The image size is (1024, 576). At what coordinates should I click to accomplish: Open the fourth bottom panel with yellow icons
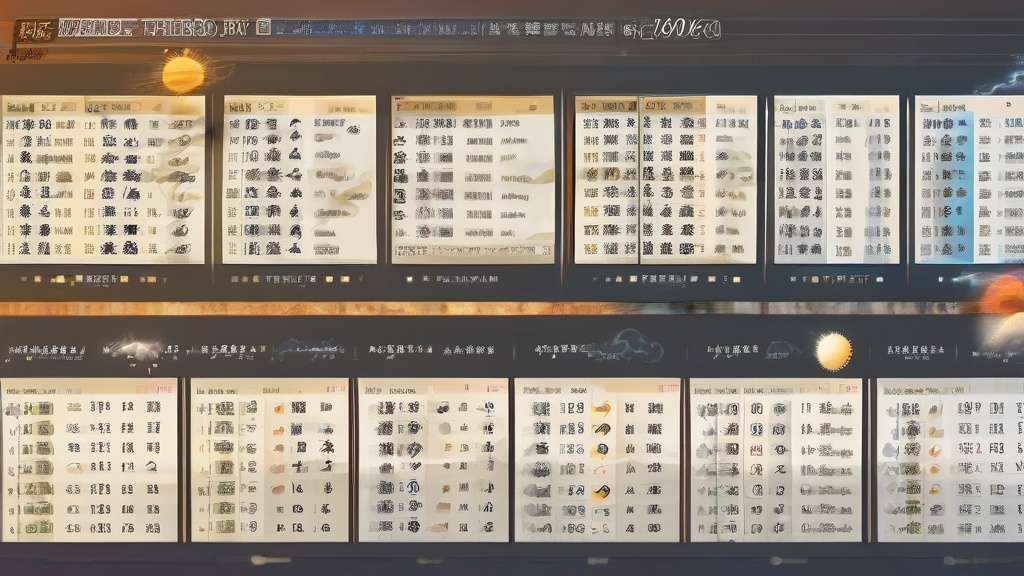point(596,460)
